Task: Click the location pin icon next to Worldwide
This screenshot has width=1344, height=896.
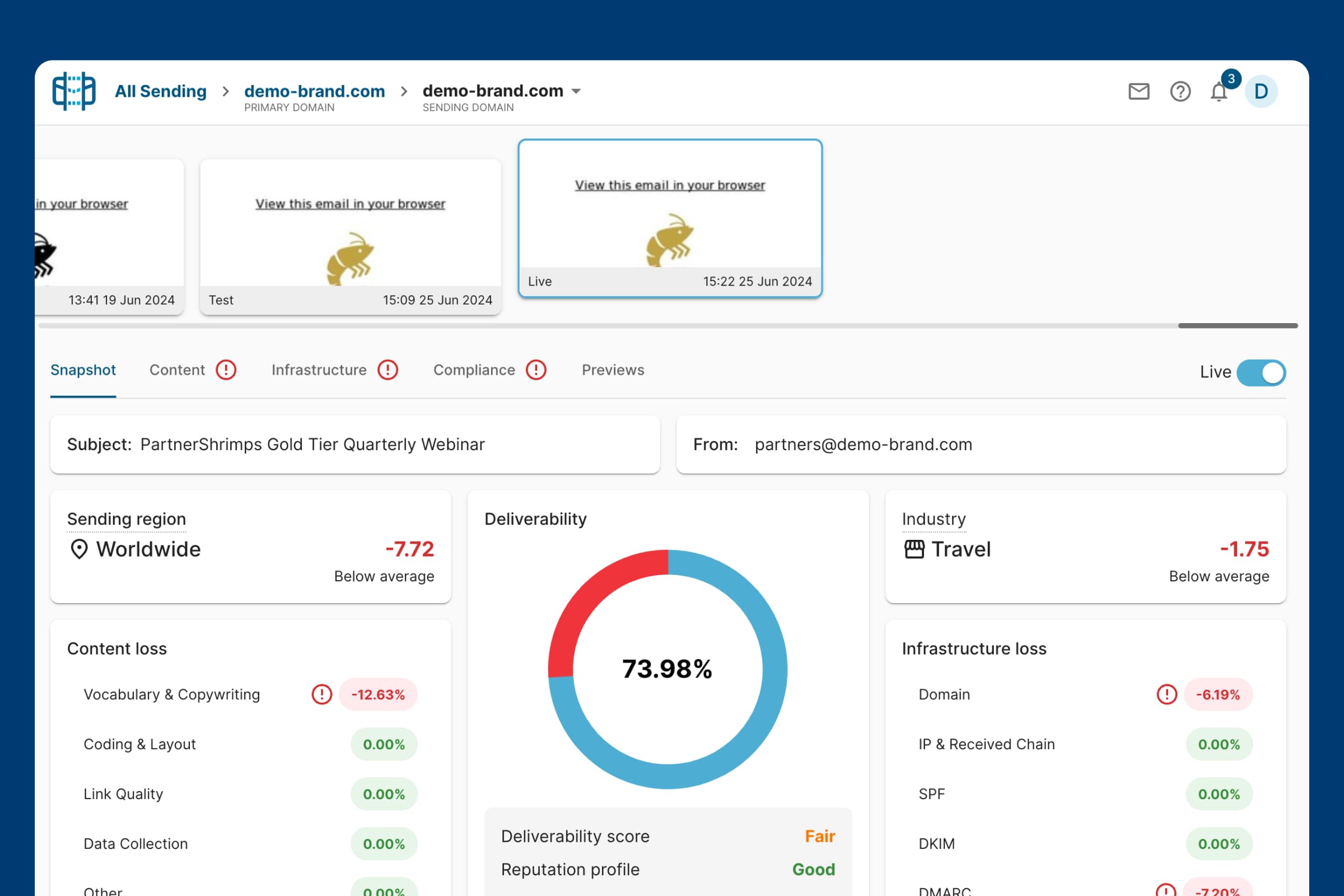Action: coord(79,549)
